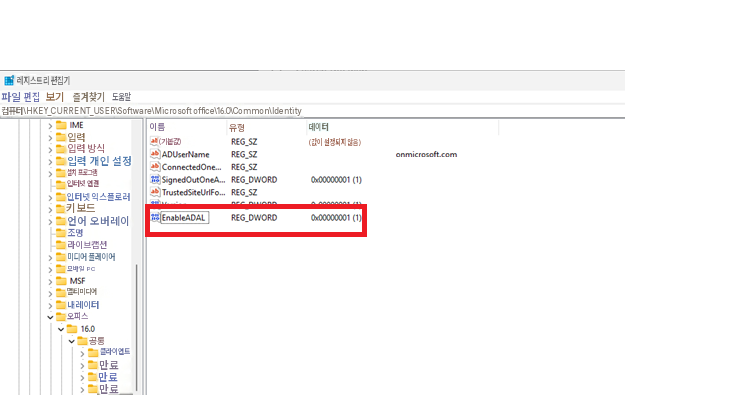This screenshot has width=750, height=395.
Task: Expand the 미디어 플레이어 tree node
Action: pos(50,257)
